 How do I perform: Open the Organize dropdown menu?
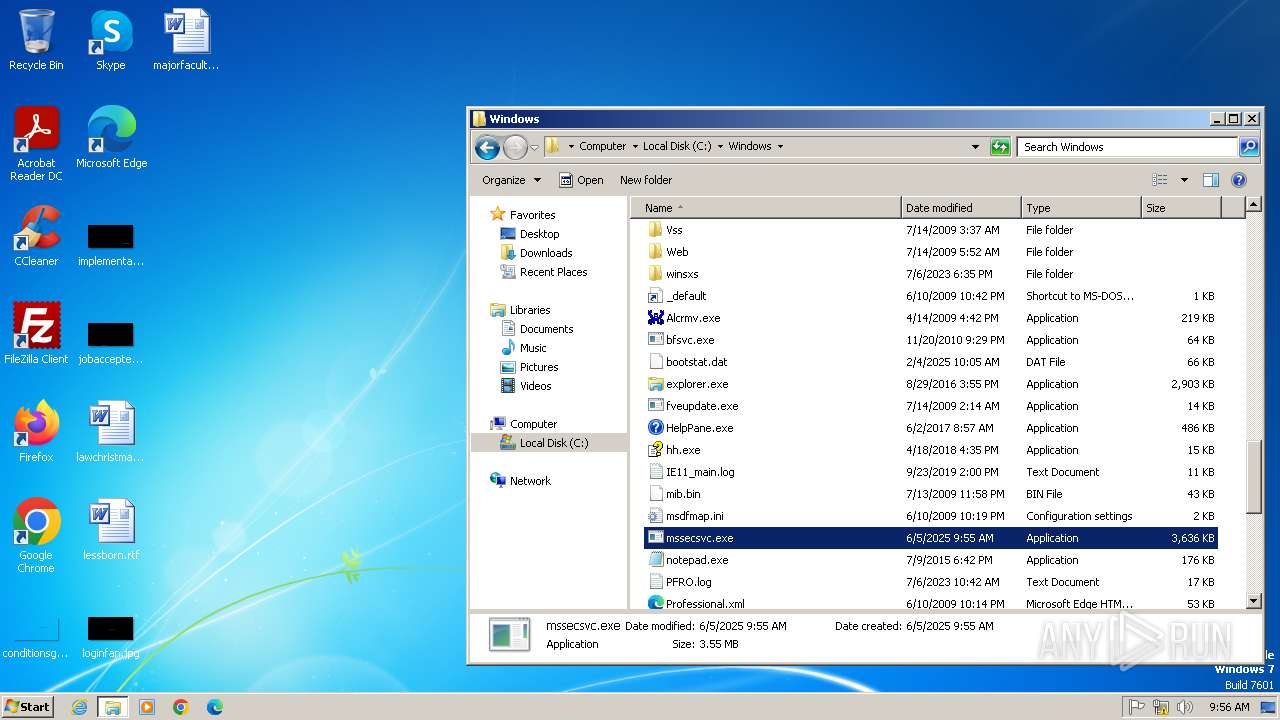511,180
